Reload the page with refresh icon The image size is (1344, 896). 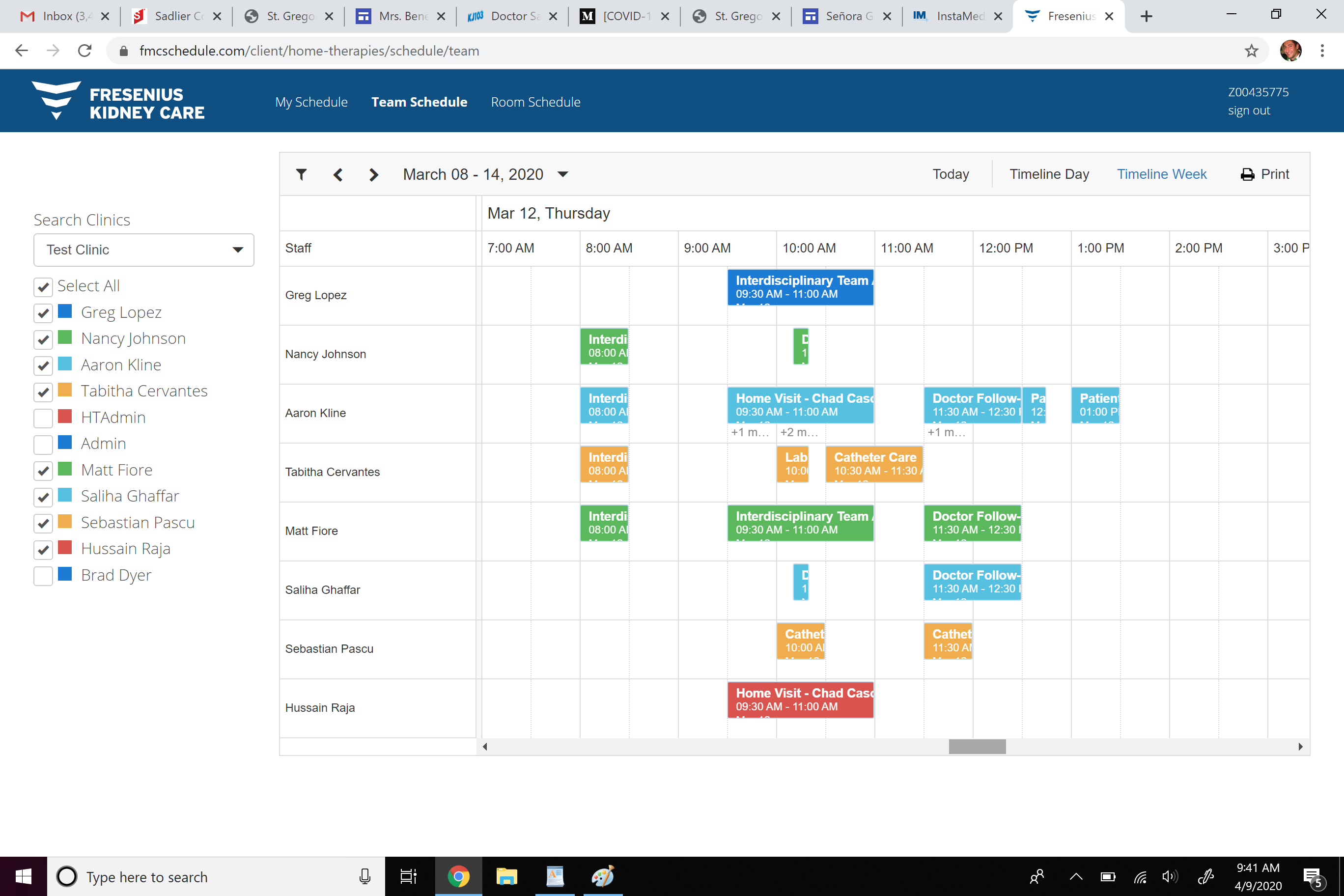[x=85, y=51]
